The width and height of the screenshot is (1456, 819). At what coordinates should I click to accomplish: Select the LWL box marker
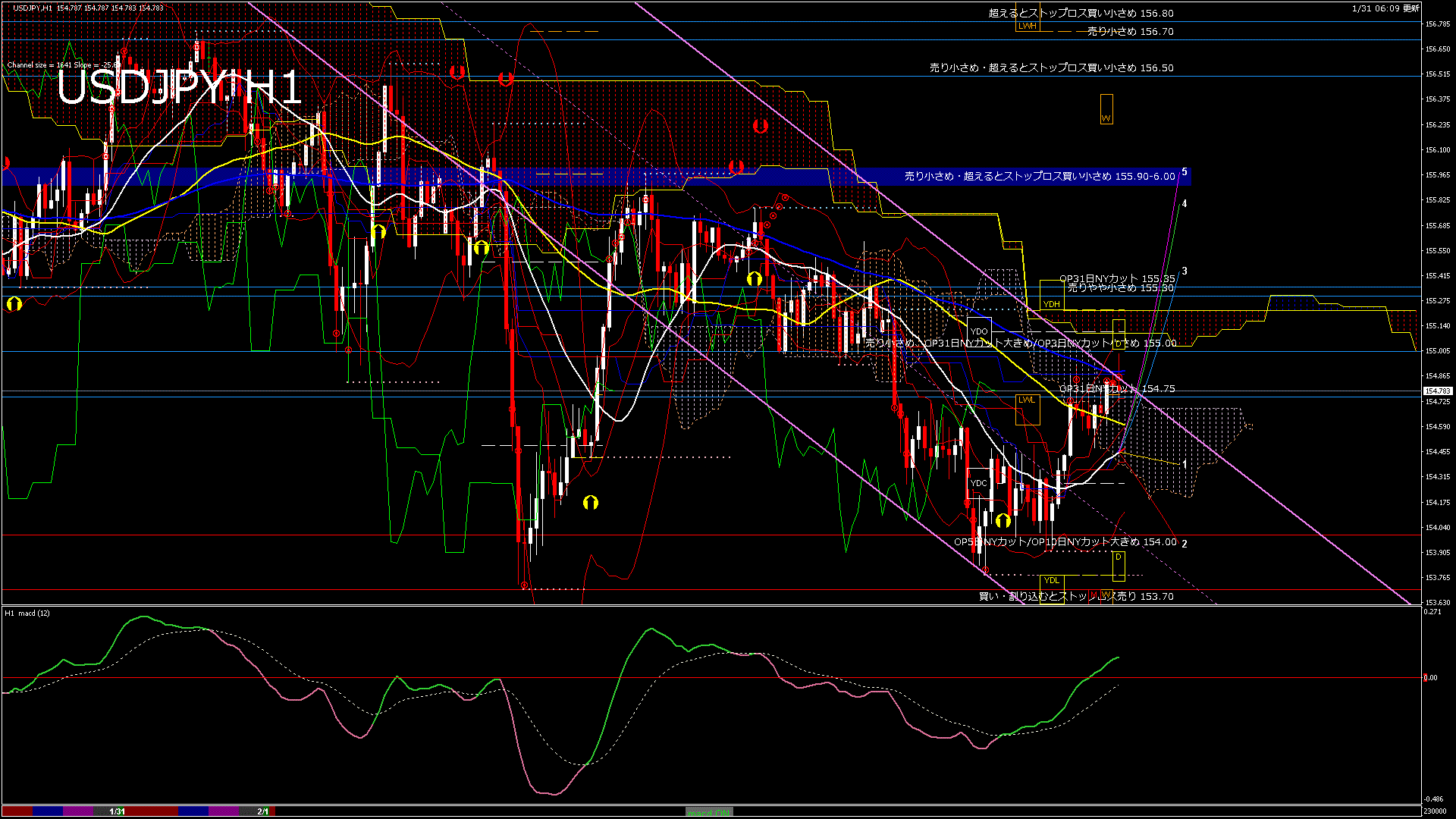click(1028, 409)
